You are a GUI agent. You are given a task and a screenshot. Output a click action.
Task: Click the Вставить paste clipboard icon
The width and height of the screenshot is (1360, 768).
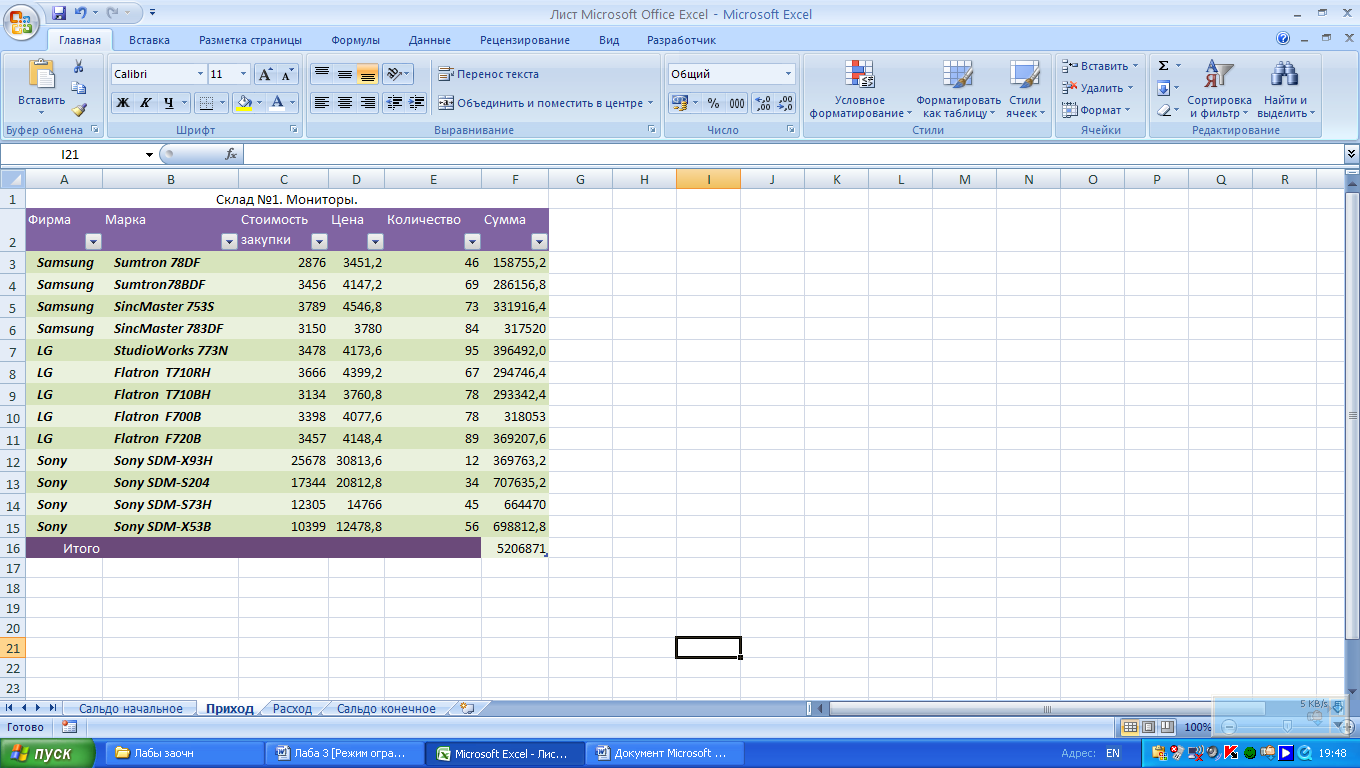click(x=41, y=77)
